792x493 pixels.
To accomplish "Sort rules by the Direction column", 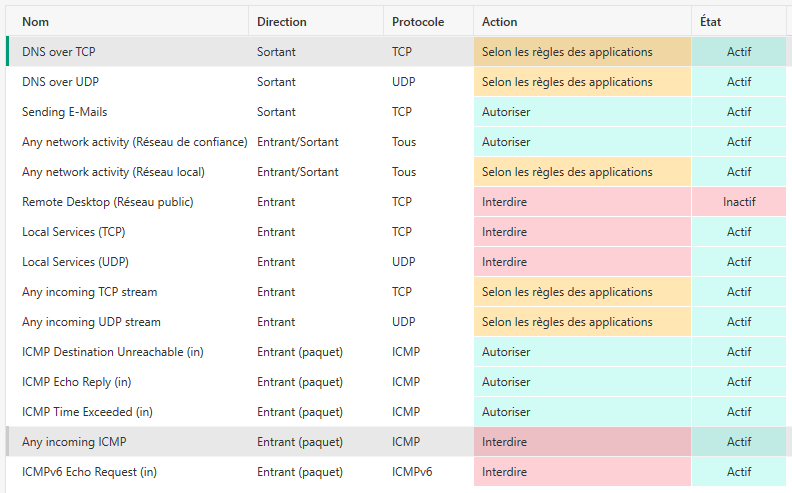I will [281, 21].
